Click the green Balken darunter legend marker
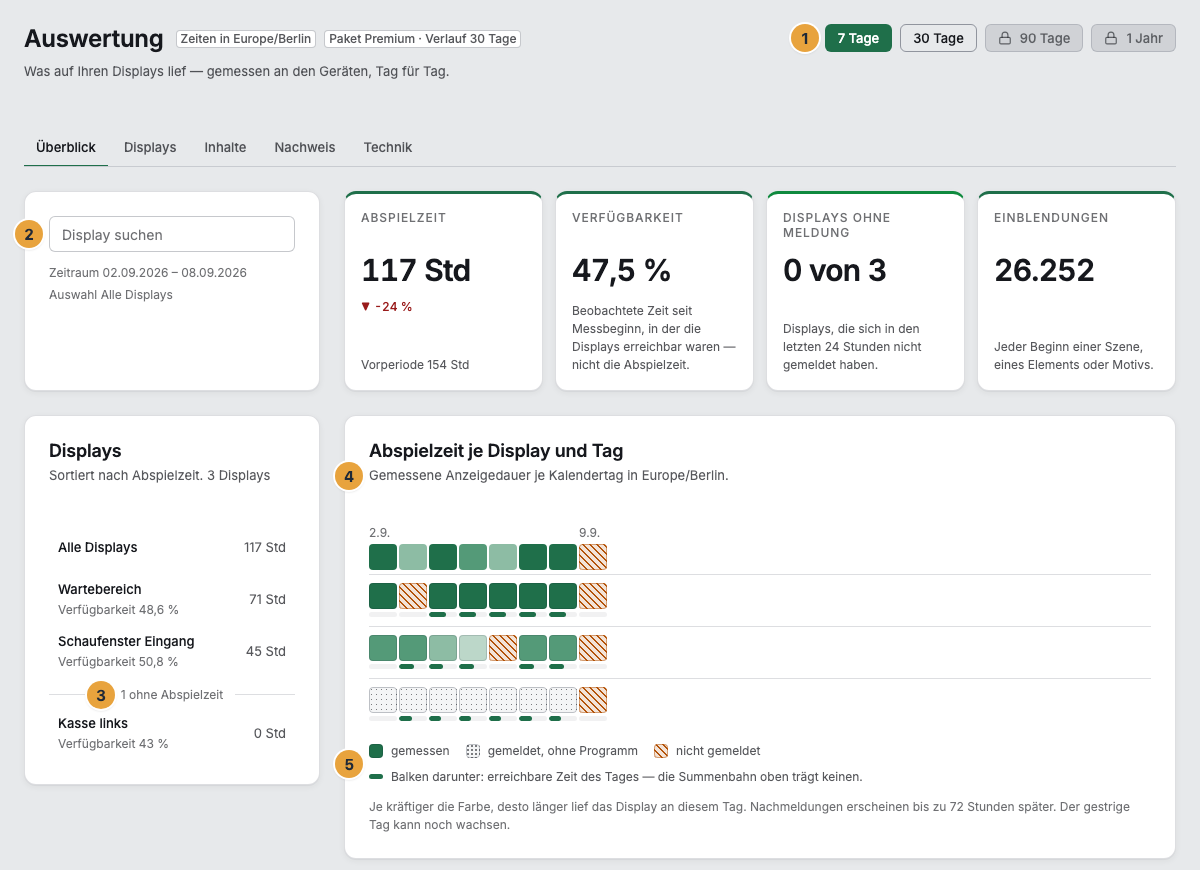Image resolution: width=1200 pixels, height=870 pixels. click(x=376, y=776)
